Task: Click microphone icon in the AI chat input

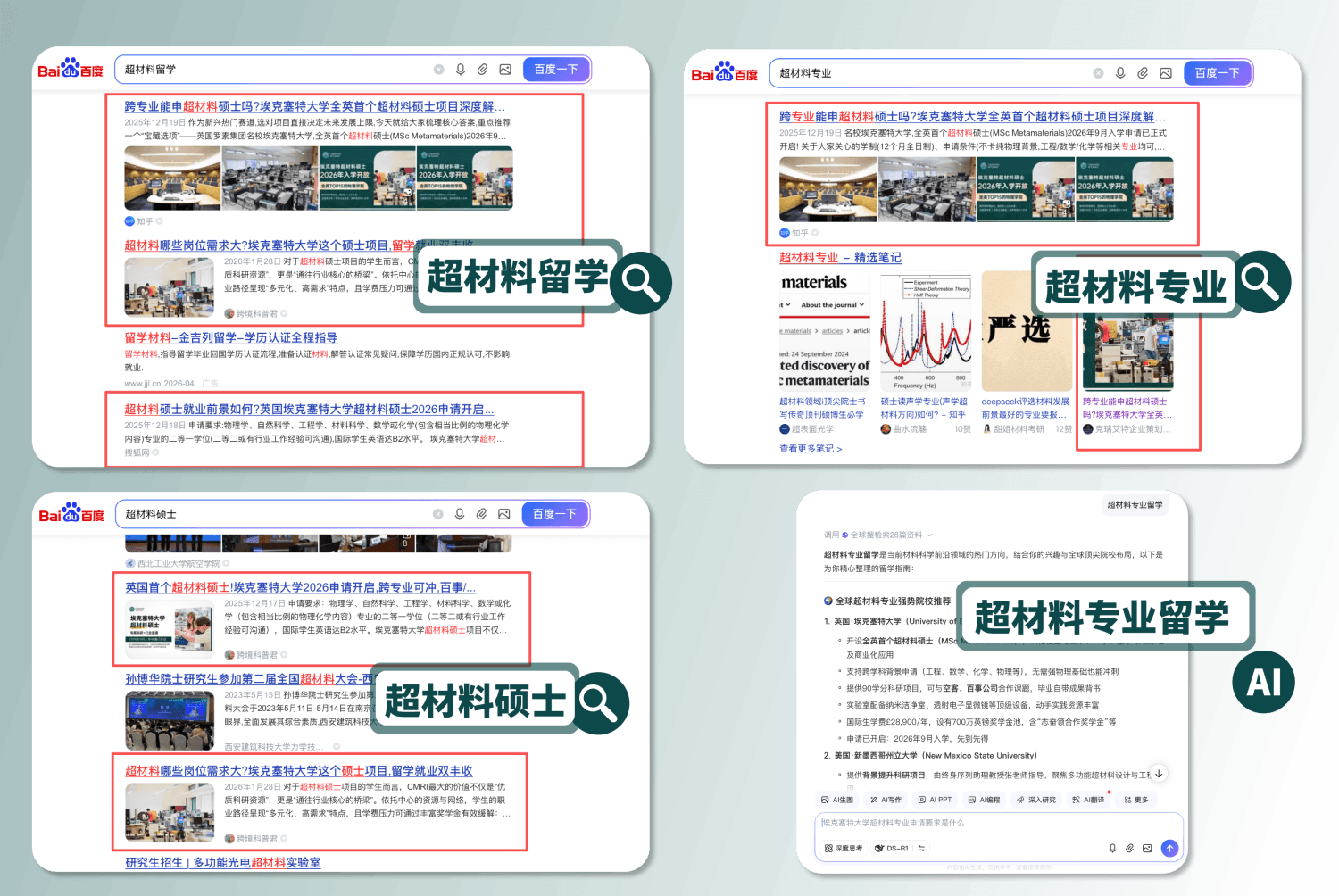Action: pos(1112,849)
